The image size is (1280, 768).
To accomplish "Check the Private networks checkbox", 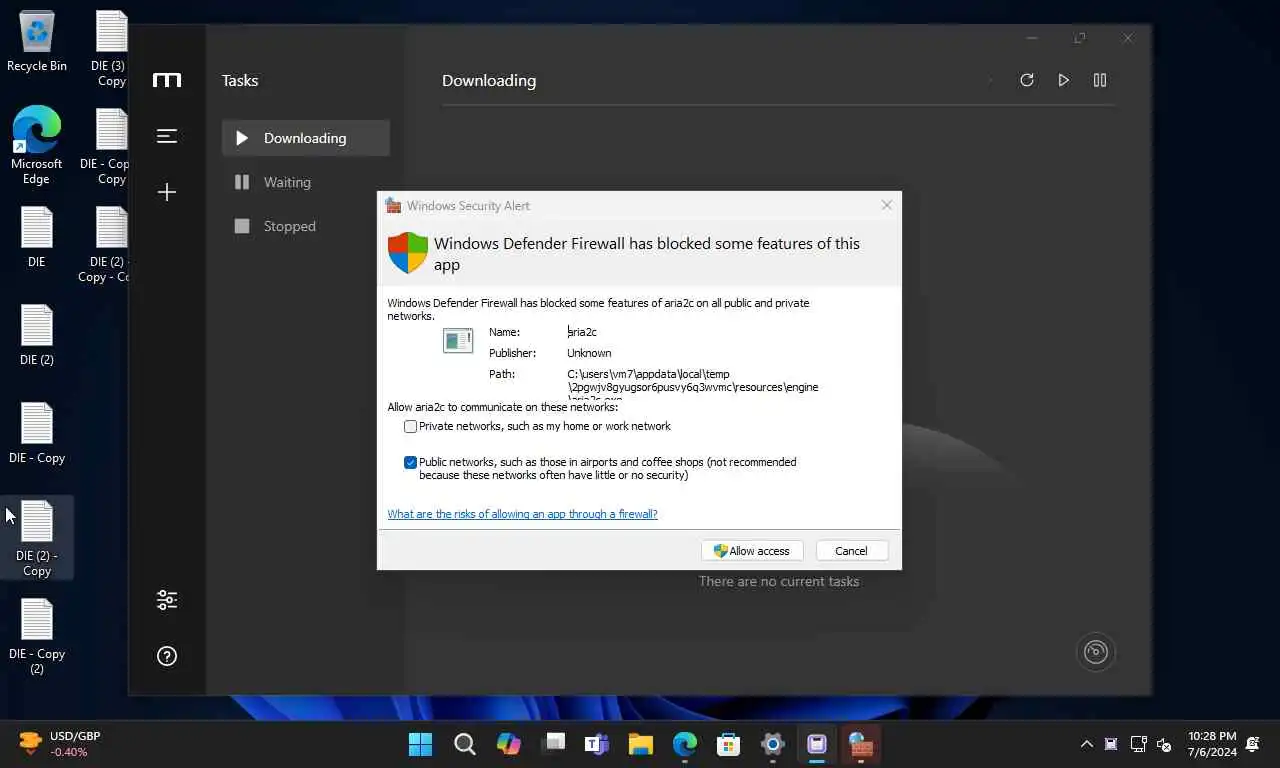I will pos(410,426).
